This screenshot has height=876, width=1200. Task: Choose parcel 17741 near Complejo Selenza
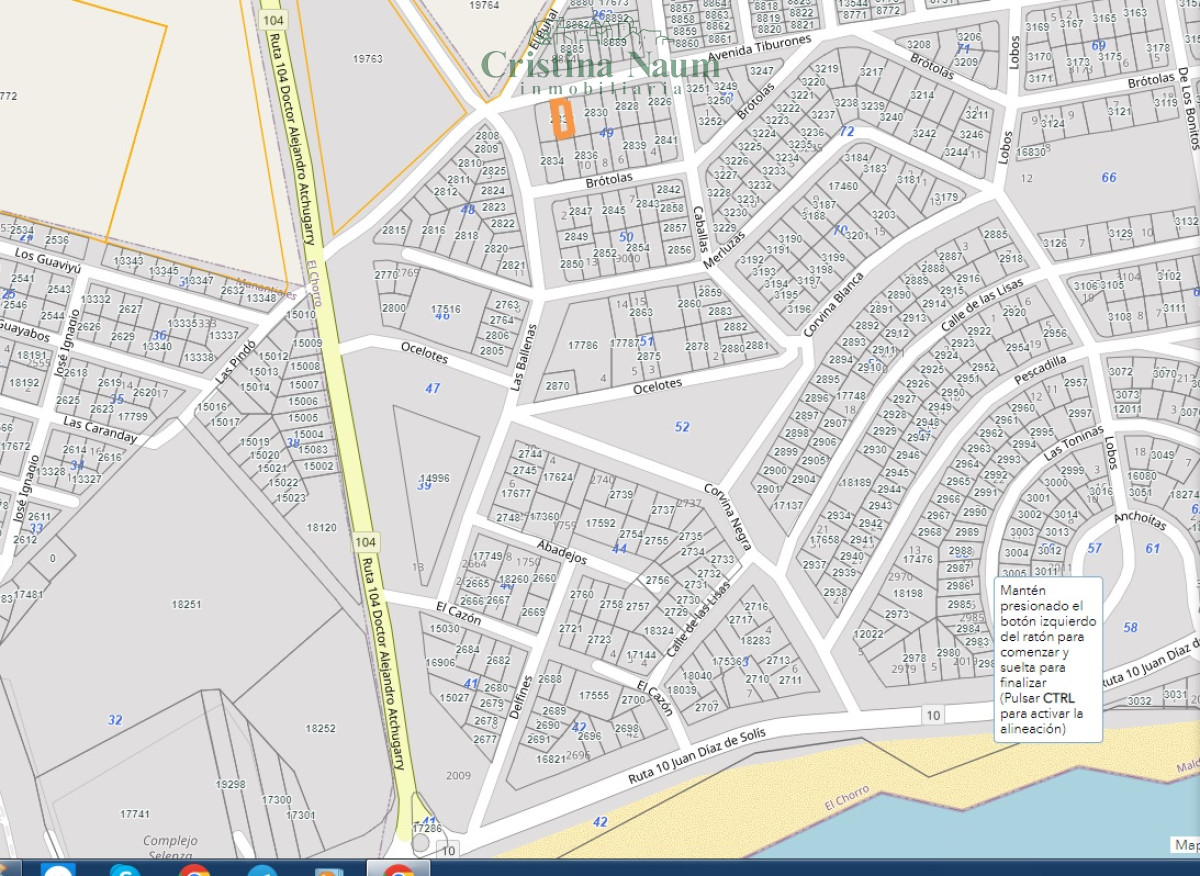(x=135, y=815)
